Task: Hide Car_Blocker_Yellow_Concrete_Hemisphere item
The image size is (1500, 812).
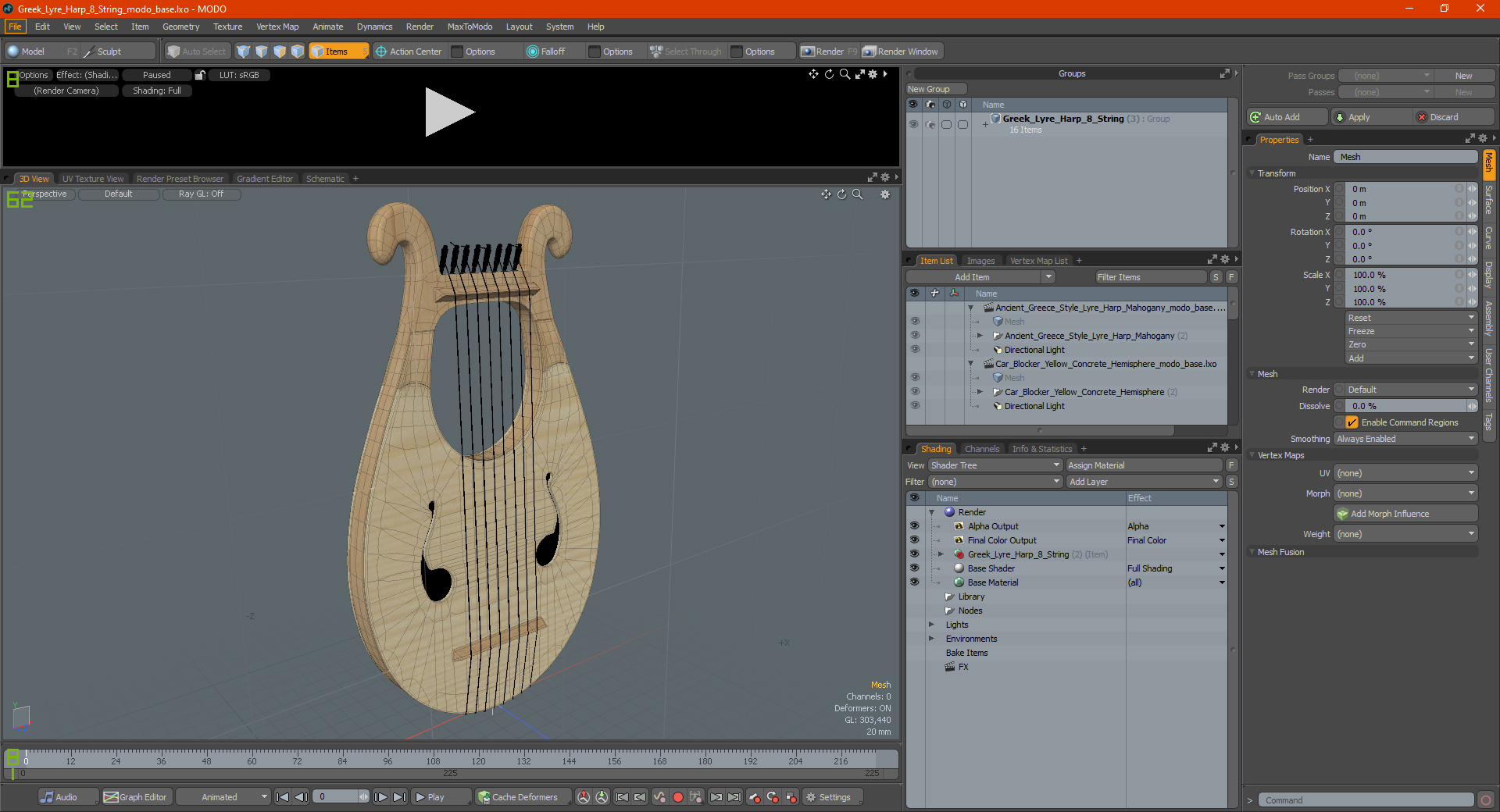Action: pos(914,392)
